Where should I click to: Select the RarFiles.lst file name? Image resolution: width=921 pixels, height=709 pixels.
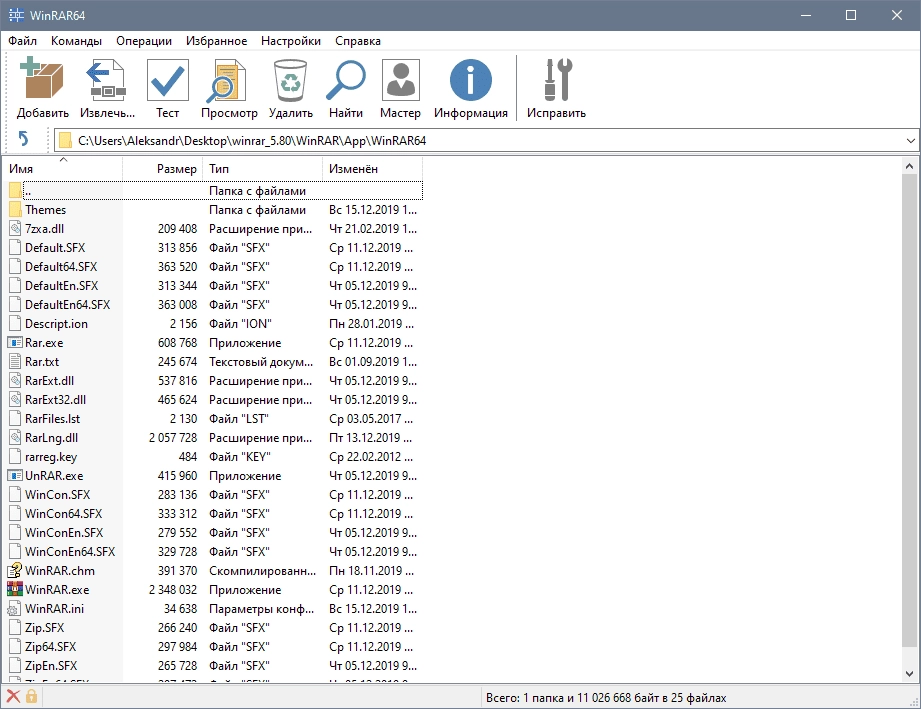pos(52,419)
